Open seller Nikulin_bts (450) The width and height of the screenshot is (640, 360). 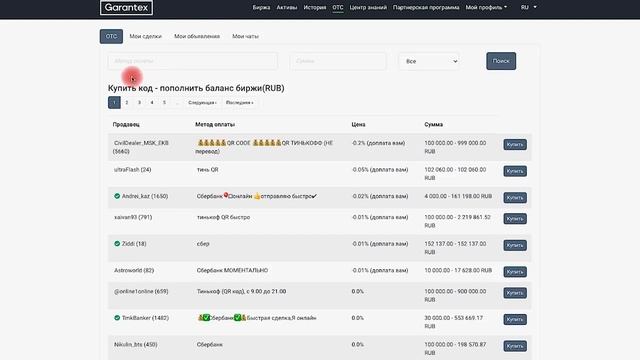(136, 344)
